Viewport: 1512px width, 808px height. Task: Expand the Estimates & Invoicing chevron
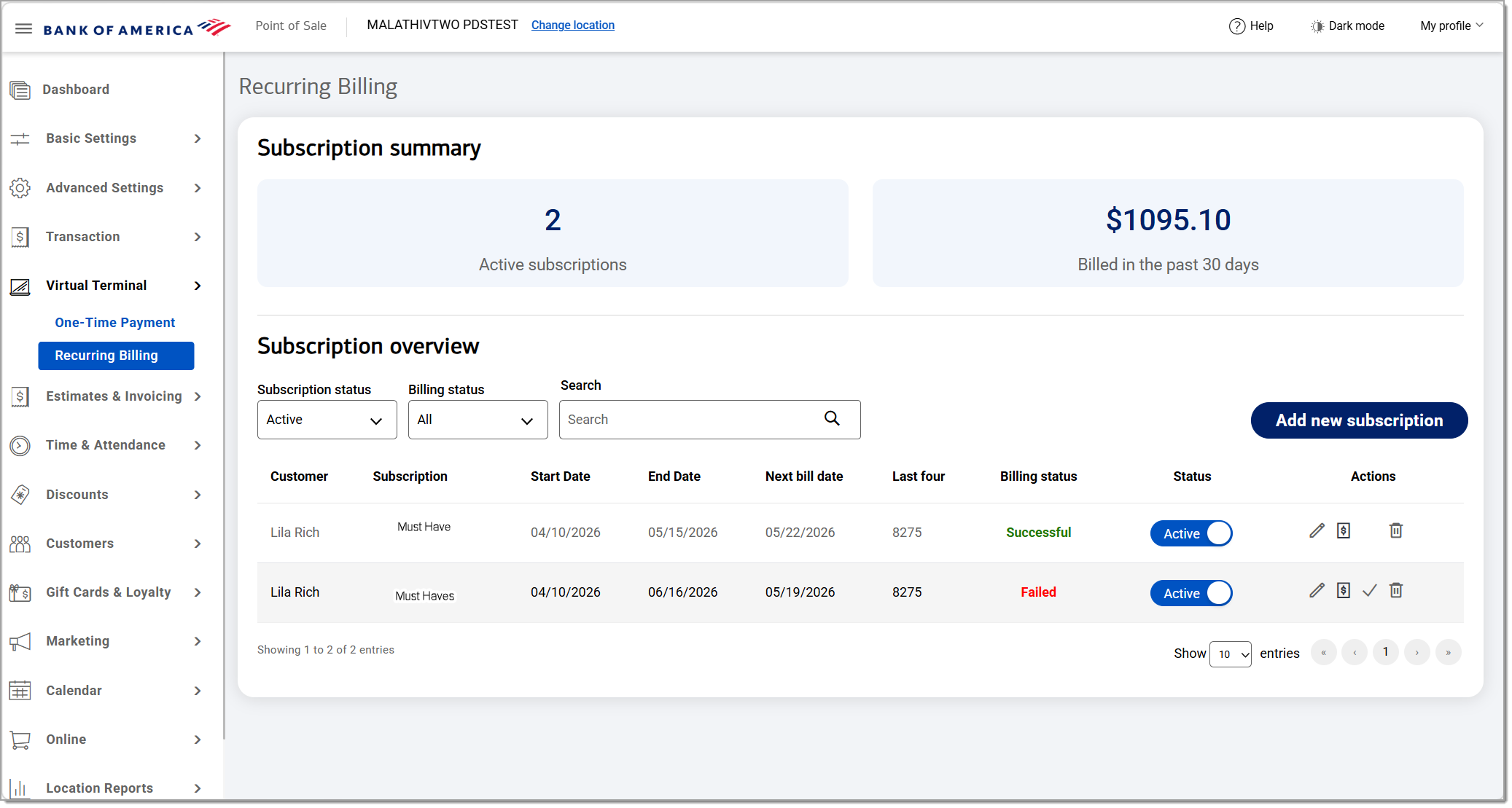pyautogui.click(x=198, y=396)
